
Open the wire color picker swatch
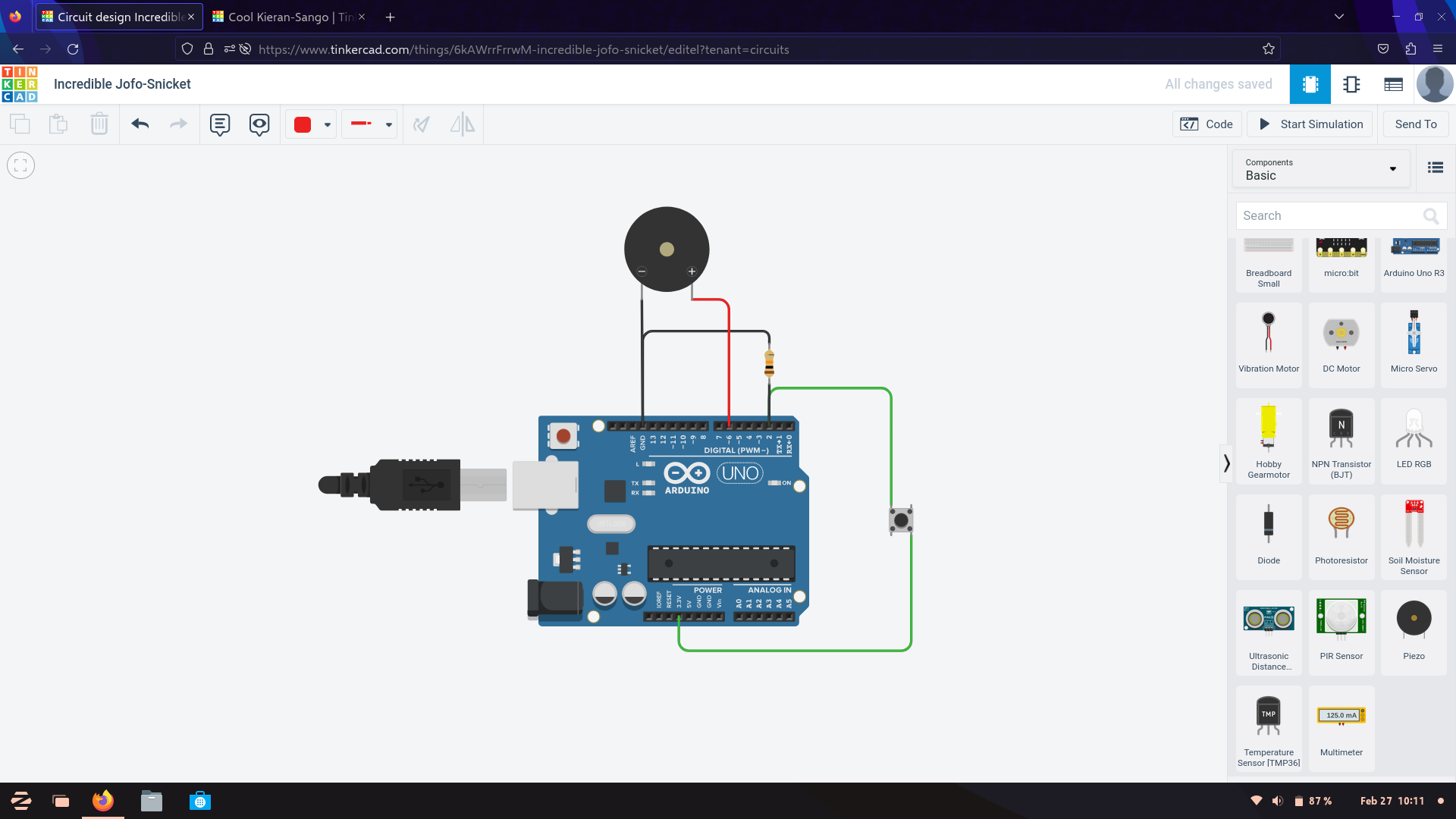303,124
